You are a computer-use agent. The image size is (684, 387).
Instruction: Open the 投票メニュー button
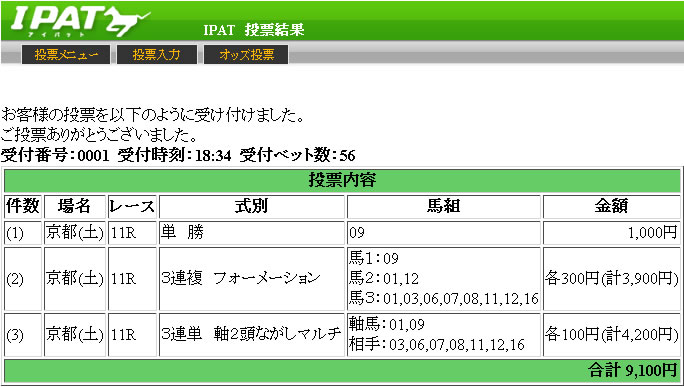[x=66, y=55]
